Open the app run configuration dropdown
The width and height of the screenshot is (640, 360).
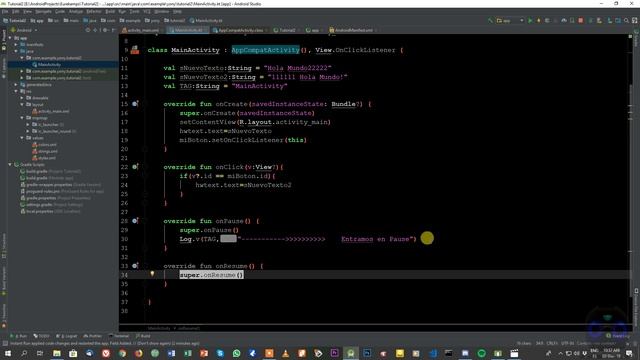510,20
